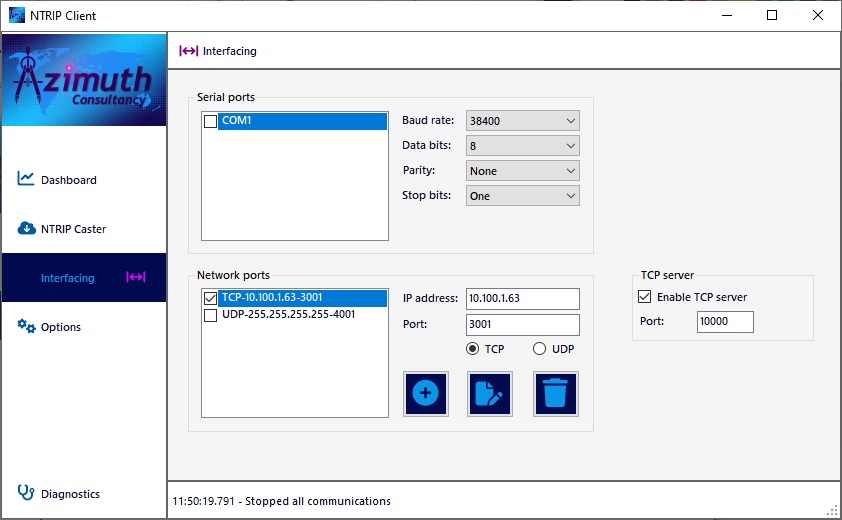The image size is (842, 520).
Task: Open the Stop bits dropdown
Action: 522,196
